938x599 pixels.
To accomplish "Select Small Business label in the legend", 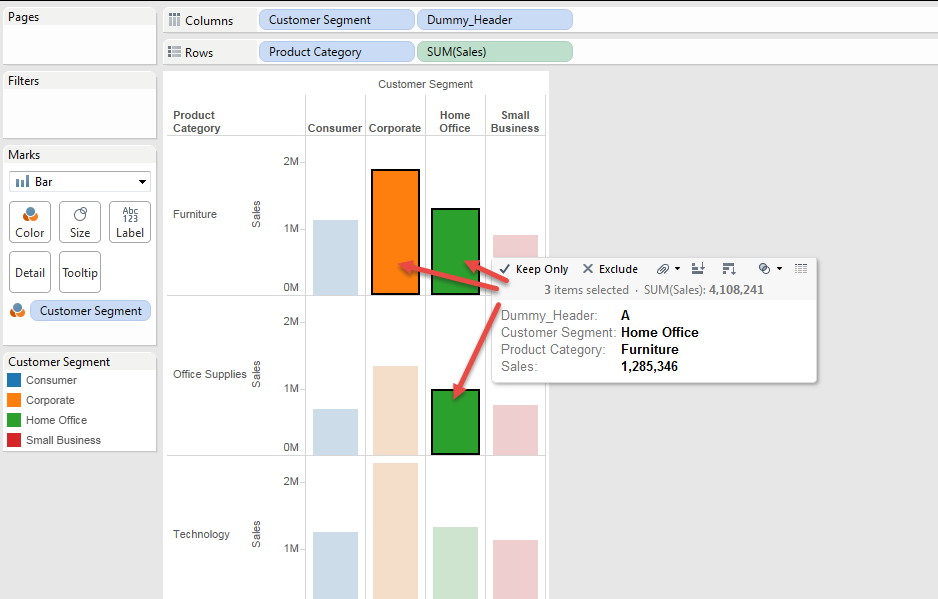I will pyautogui.click(x=63, y=440).
